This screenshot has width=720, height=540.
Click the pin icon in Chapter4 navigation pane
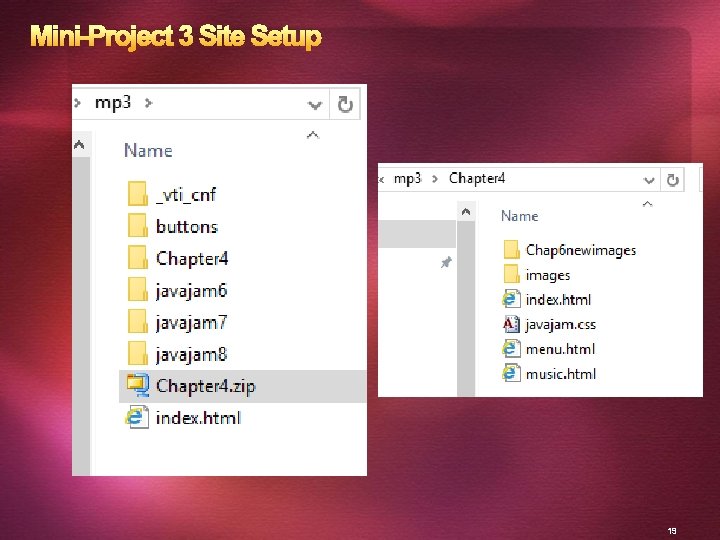click(x=446, y=262)
